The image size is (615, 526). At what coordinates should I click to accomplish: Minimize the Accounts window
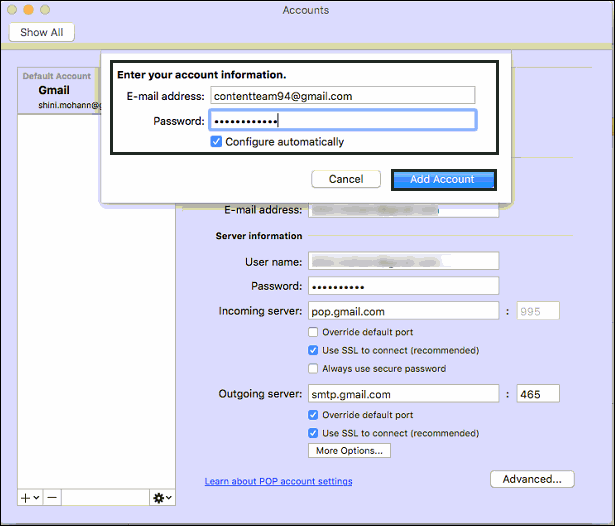coord(28,9)
